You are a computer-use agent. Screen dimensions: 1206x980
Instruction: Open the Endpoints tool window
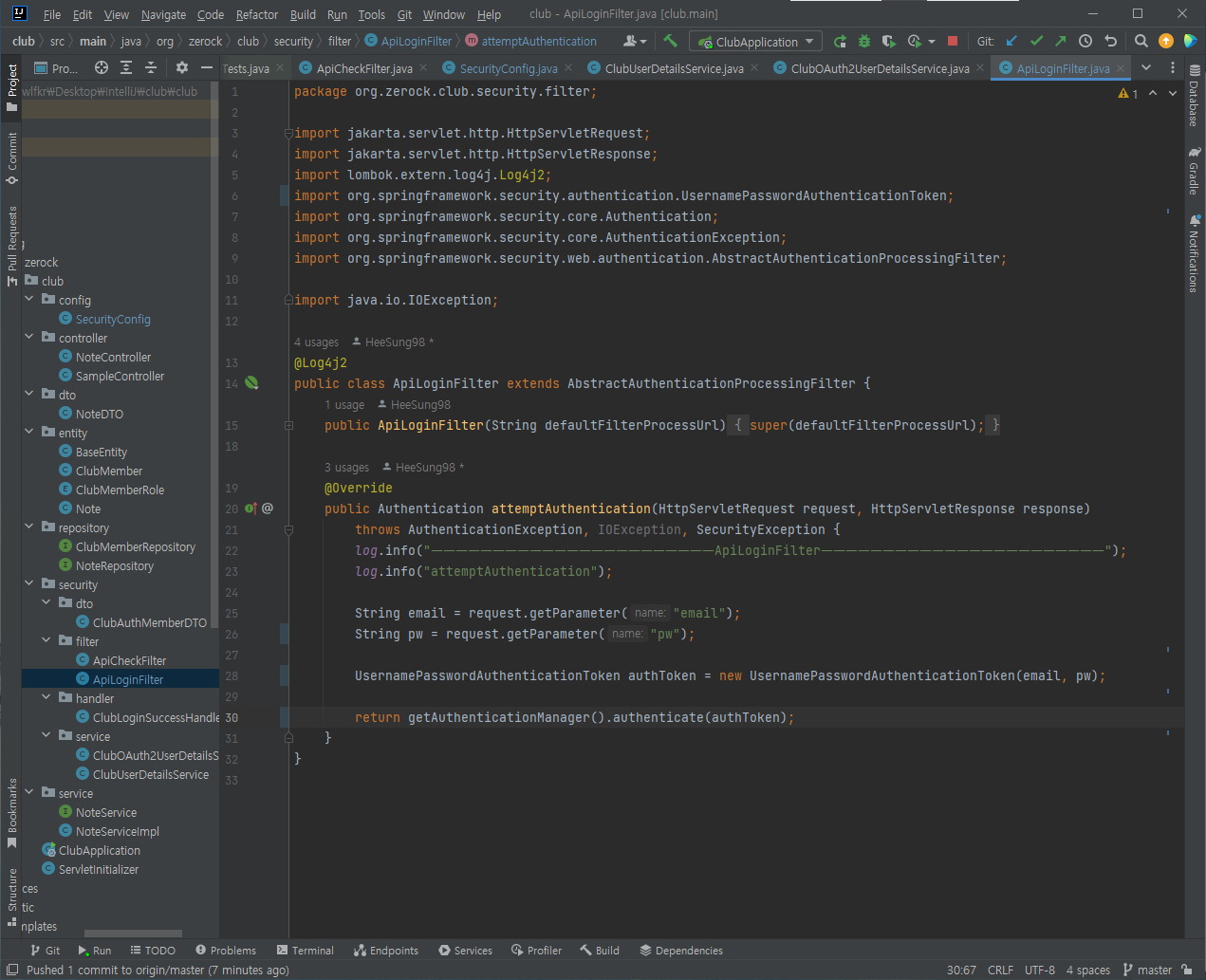386,950
